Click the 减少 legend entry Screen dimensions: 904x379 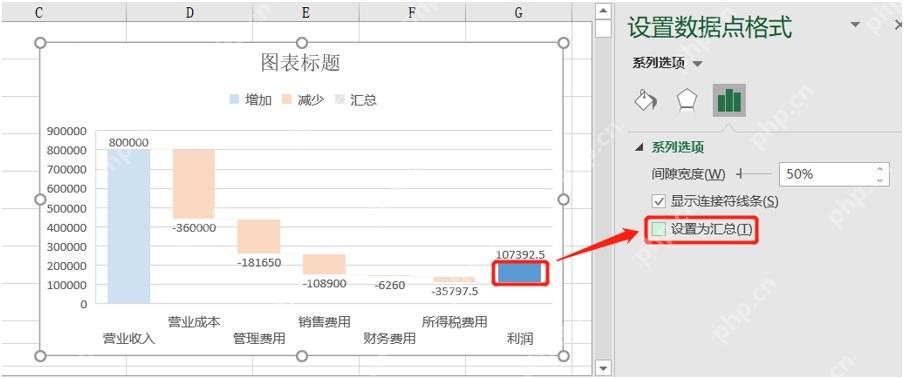point(303,100)
